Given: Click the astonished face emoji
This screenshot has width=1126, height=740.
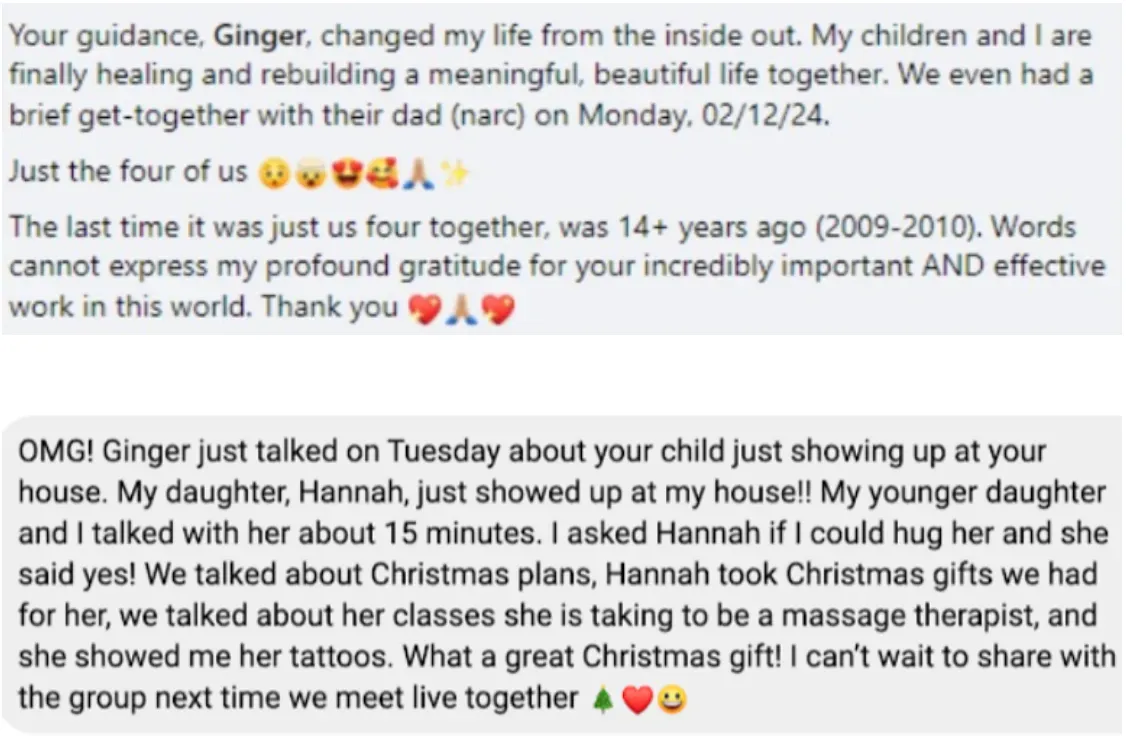Looking at the screenshot, I should pos(271,174).
